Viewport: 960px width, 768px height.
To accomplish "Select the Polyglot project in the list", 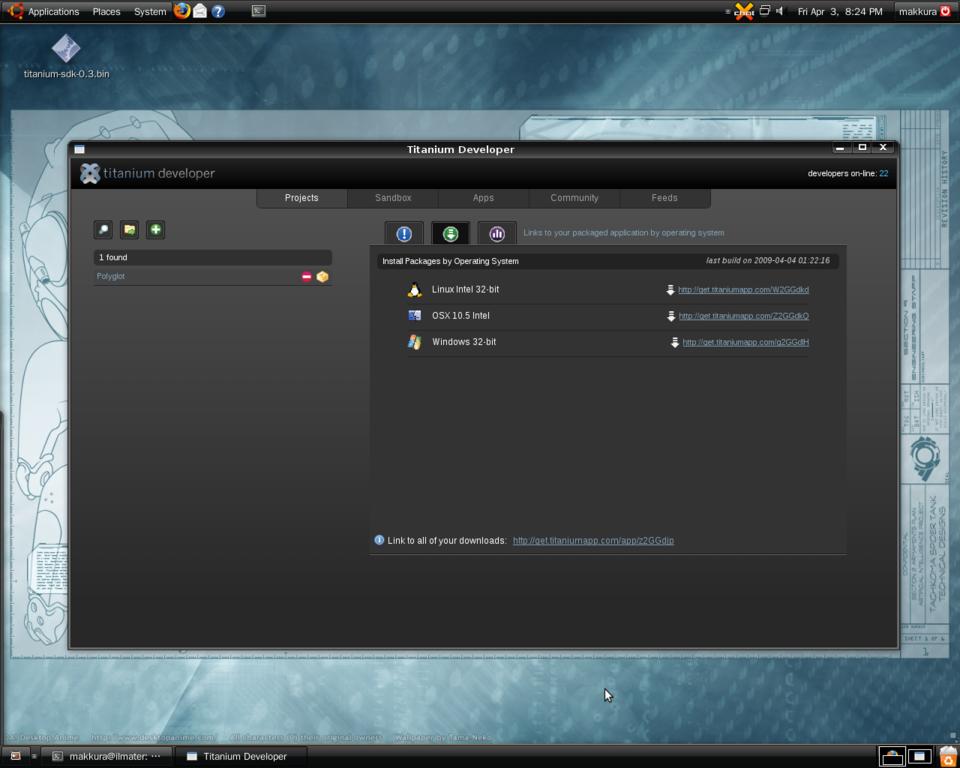I will click(111, 276).
